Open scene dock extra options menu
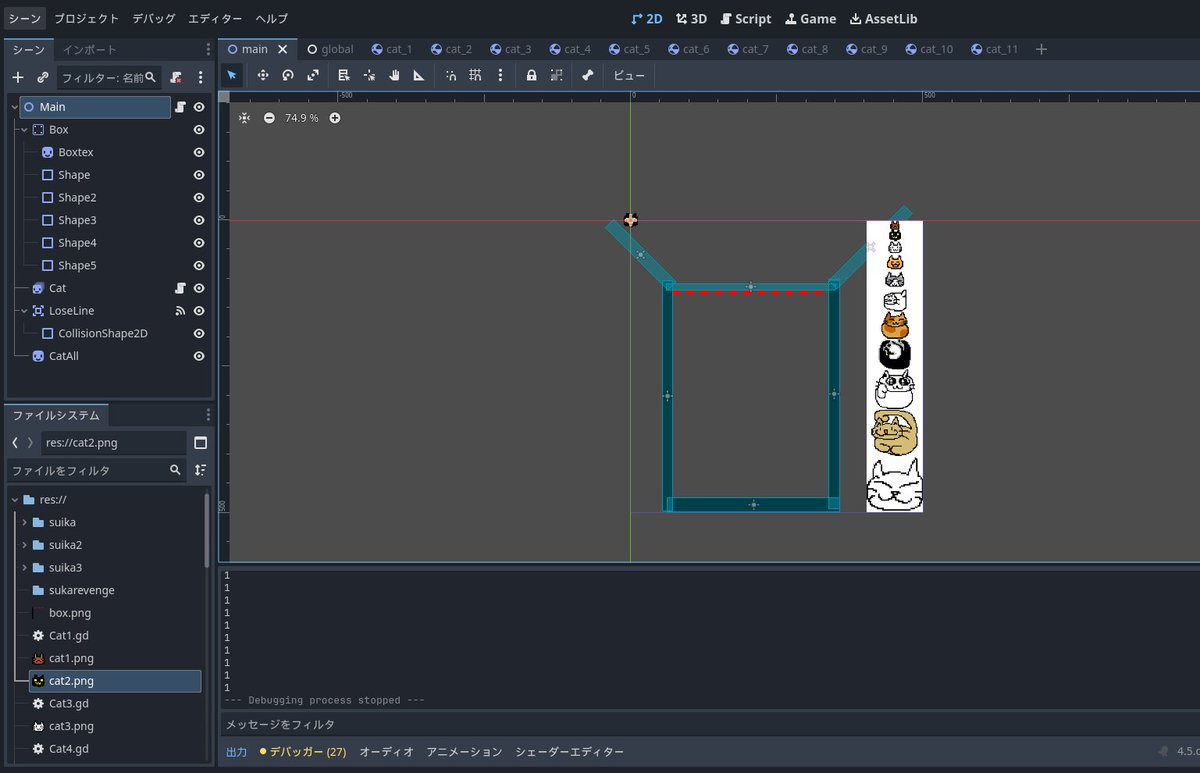The height and width of the screenshot is (773, 1200). point(200,77)
